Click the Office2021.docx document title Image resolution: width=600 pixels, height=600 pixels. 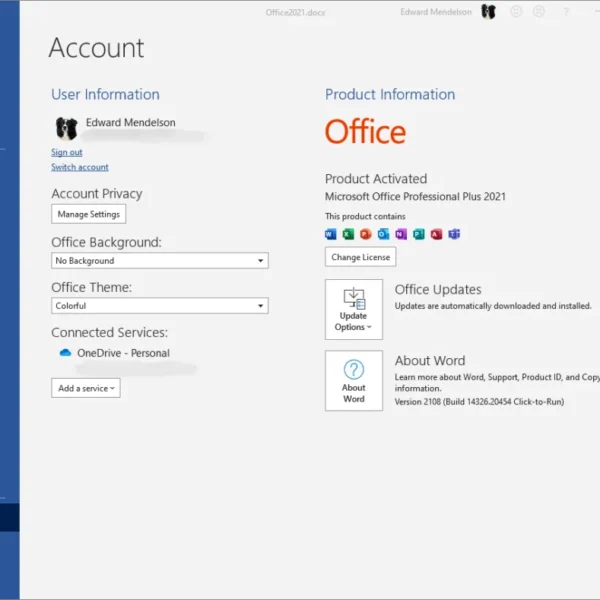pyautogui.click(x=295, y=13)
